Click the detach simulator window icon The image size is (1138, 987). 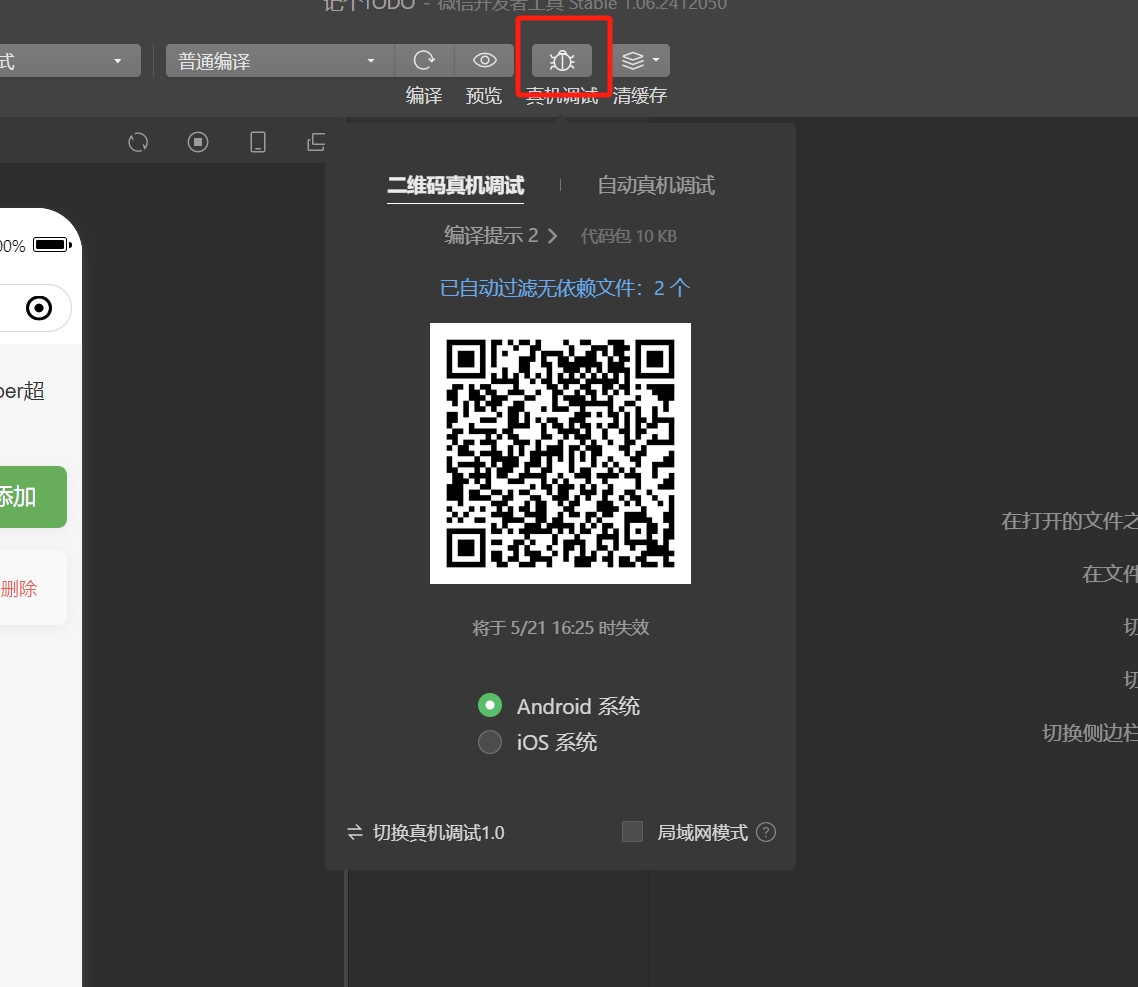pos(316,142)
